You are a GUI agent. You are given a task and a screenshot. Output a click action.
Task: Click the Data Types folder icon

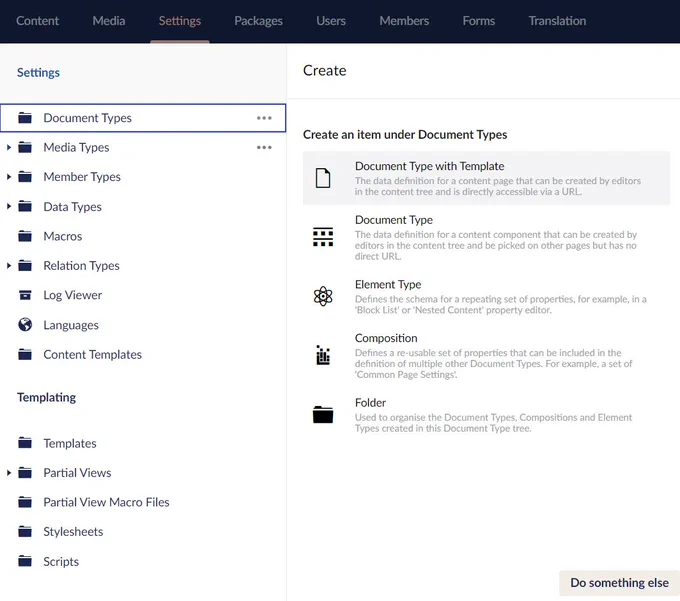(x=25, y=206)
